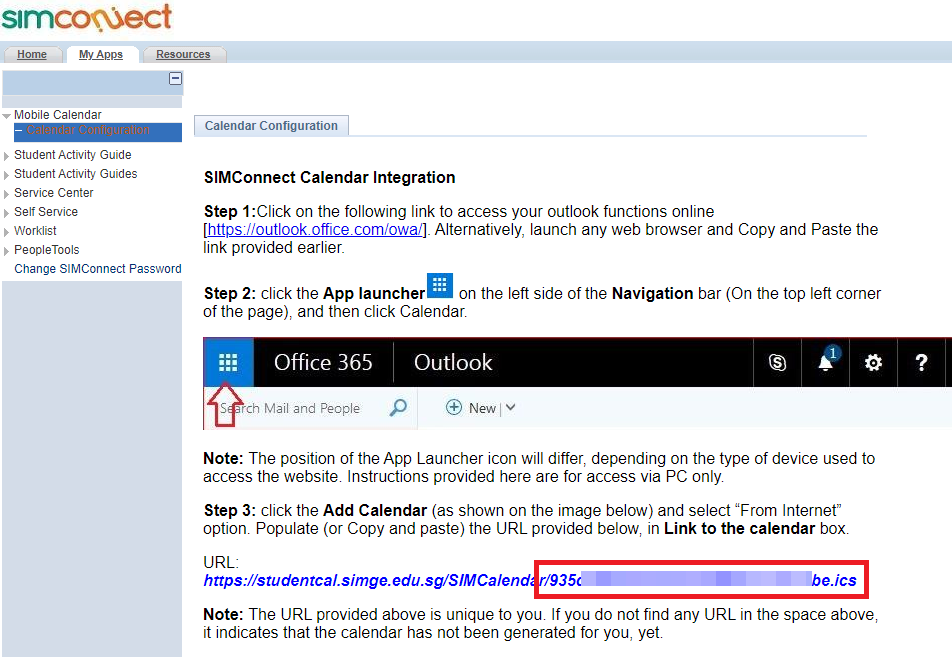Click the SIMConnect logo
Viewport: 952px width, 657px height.
87,17
